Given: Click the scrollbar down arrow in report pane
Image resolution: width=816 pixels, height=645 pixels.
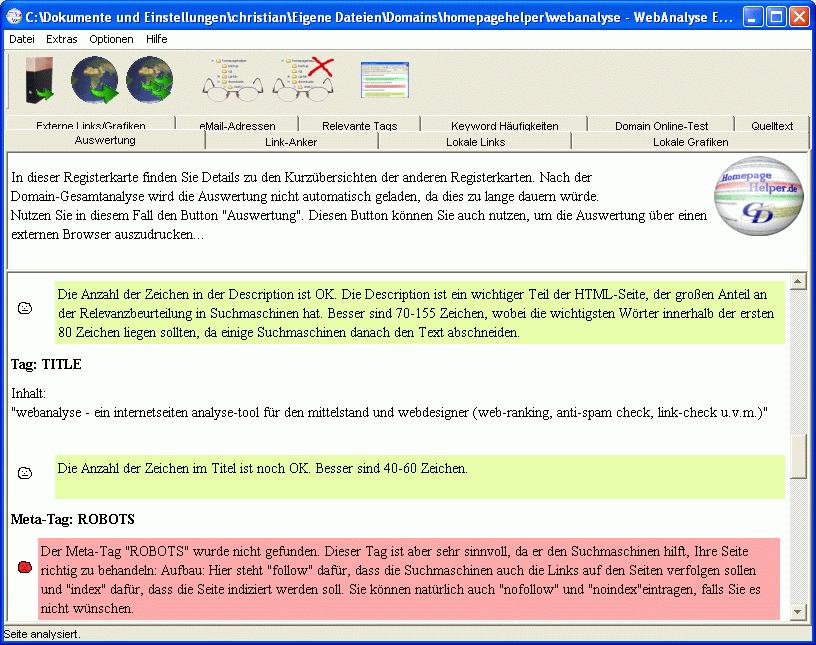Looking at the screenshot, I should coord(798,611).
